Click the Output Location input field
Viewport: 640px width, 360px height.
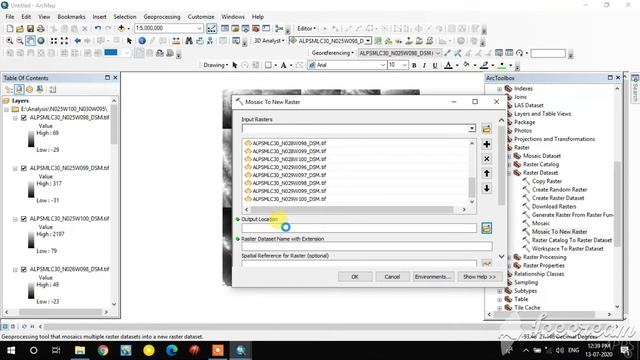pyautogui.click(x=359, y=228)
